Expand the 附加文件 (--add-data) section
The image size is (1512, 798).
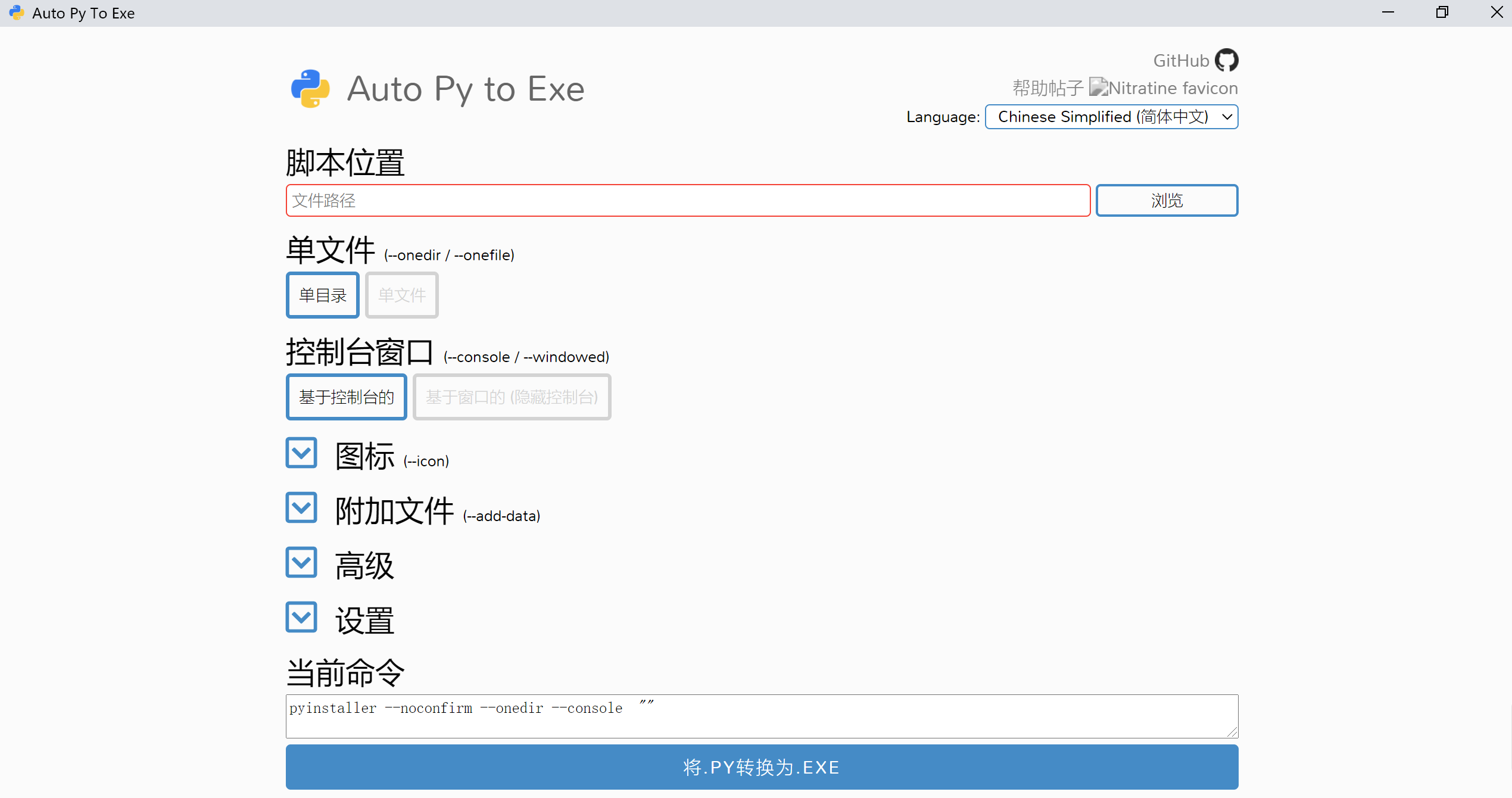tap(301, 507)
